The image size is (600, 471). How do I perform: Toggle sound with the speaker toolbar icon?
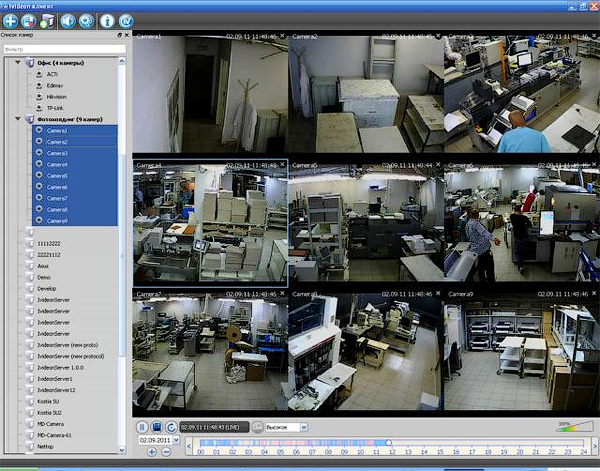point(68,19)
